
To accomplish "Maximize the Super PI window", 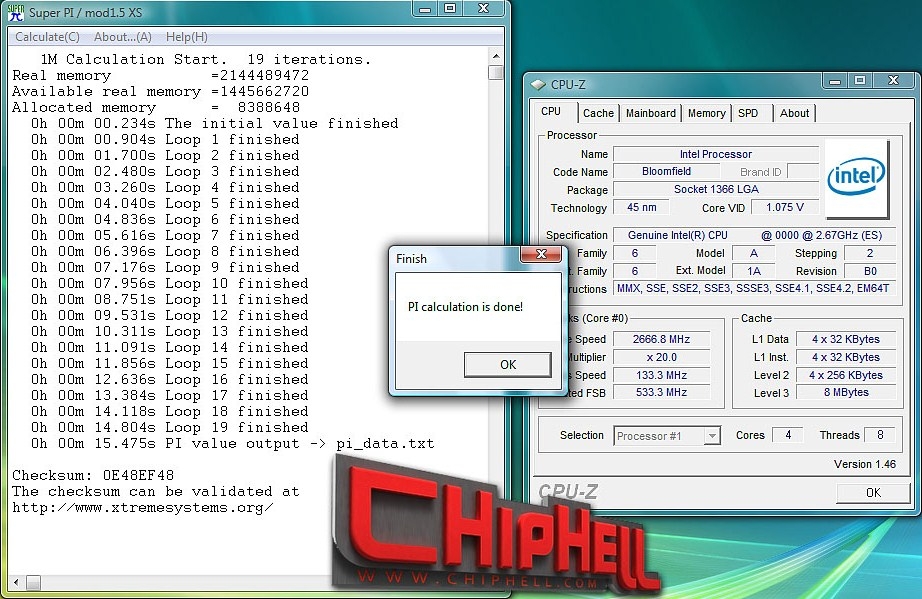I will pyautogui.click(x=450, y=9).
